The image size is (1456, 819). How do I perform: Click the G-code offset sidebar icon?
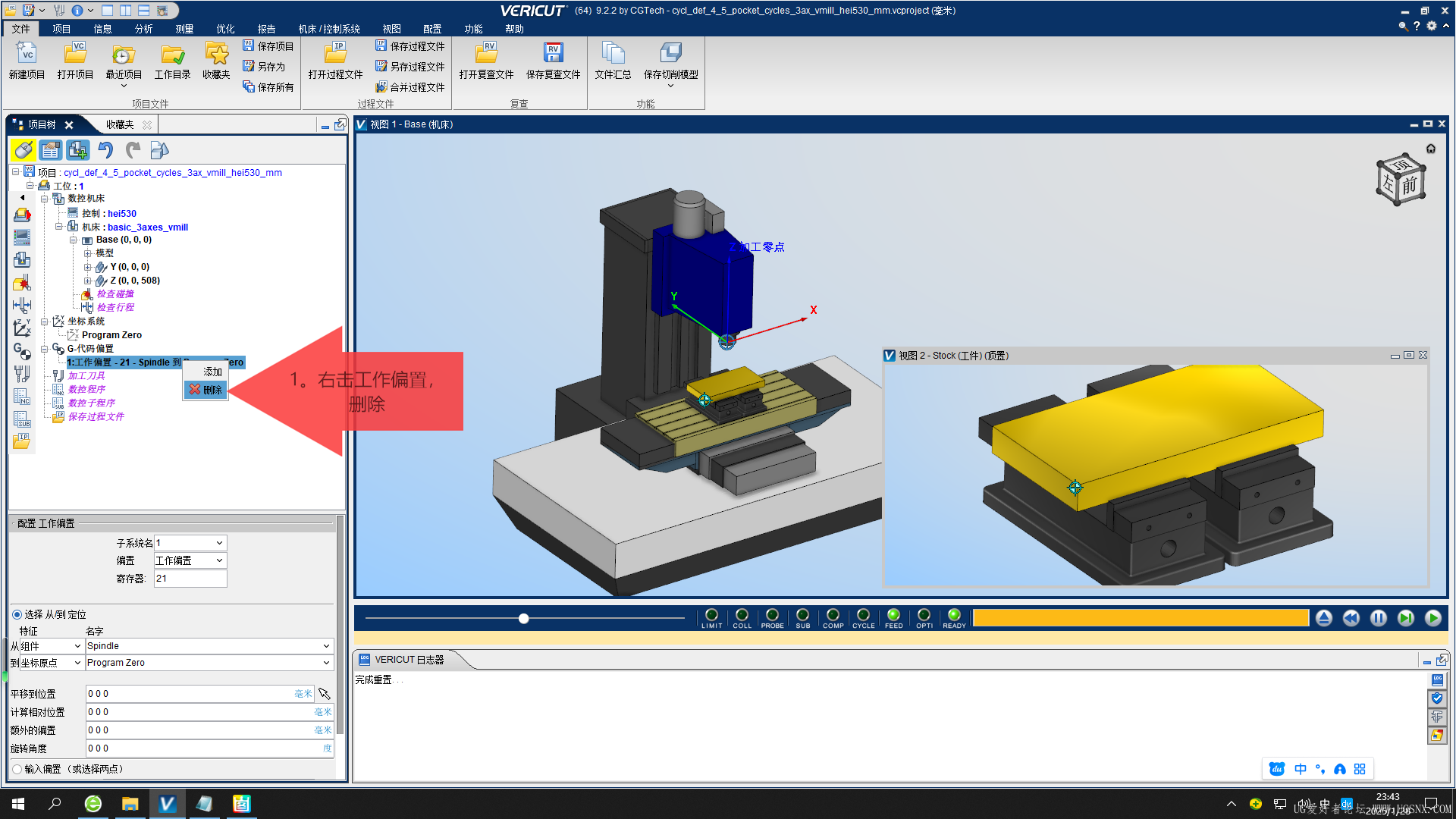point(22,351)
